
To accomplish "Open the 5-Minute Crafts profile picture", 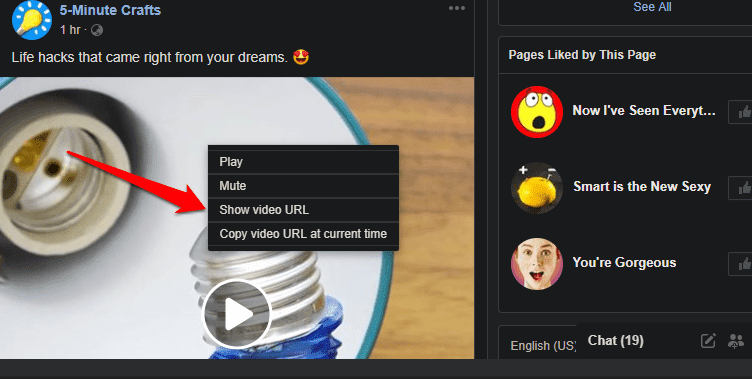I will tap(32, 20).
